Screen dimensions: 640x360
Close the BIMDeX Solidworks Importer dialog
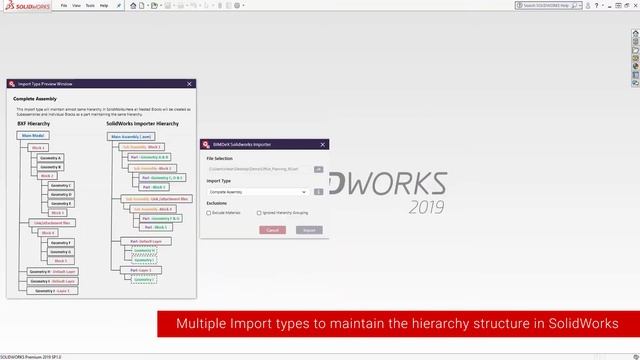322,144
